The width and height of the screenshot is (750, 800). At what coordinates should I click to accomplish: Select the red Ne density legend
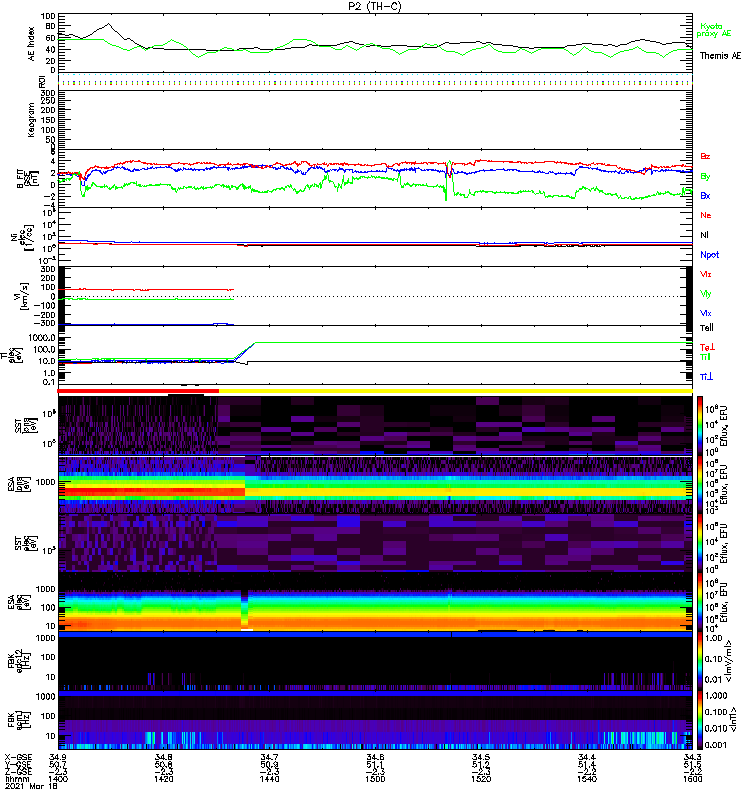click(705, 216)
